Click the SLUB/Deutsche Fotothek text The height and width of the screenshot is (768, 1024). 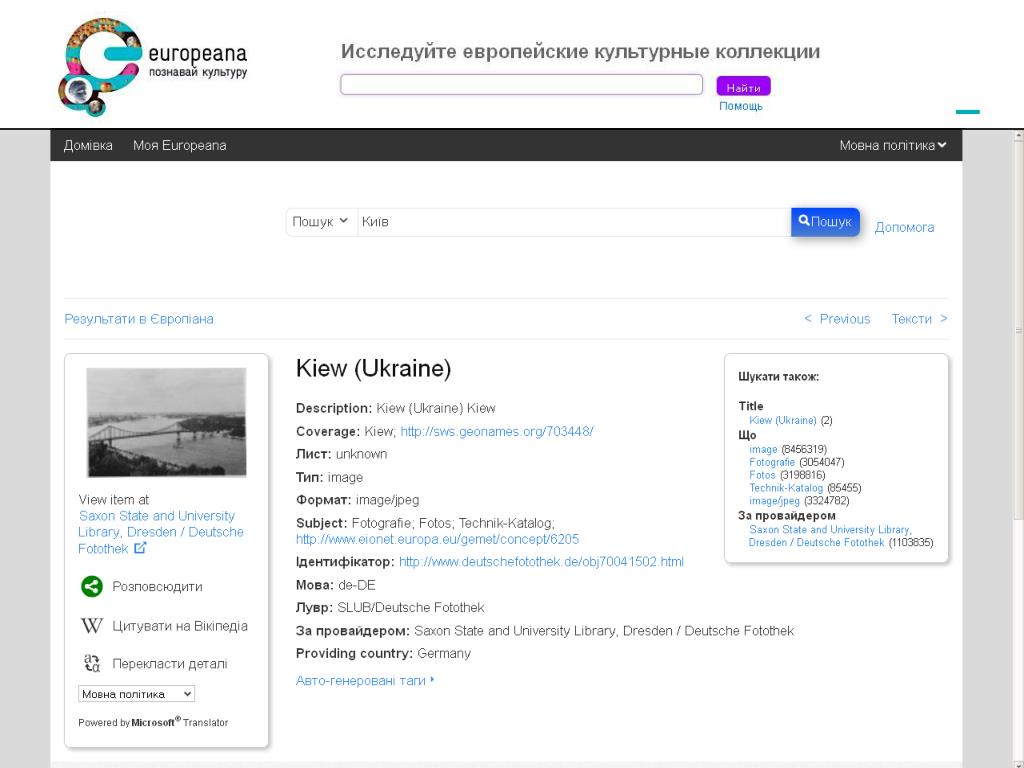point(411,607)
